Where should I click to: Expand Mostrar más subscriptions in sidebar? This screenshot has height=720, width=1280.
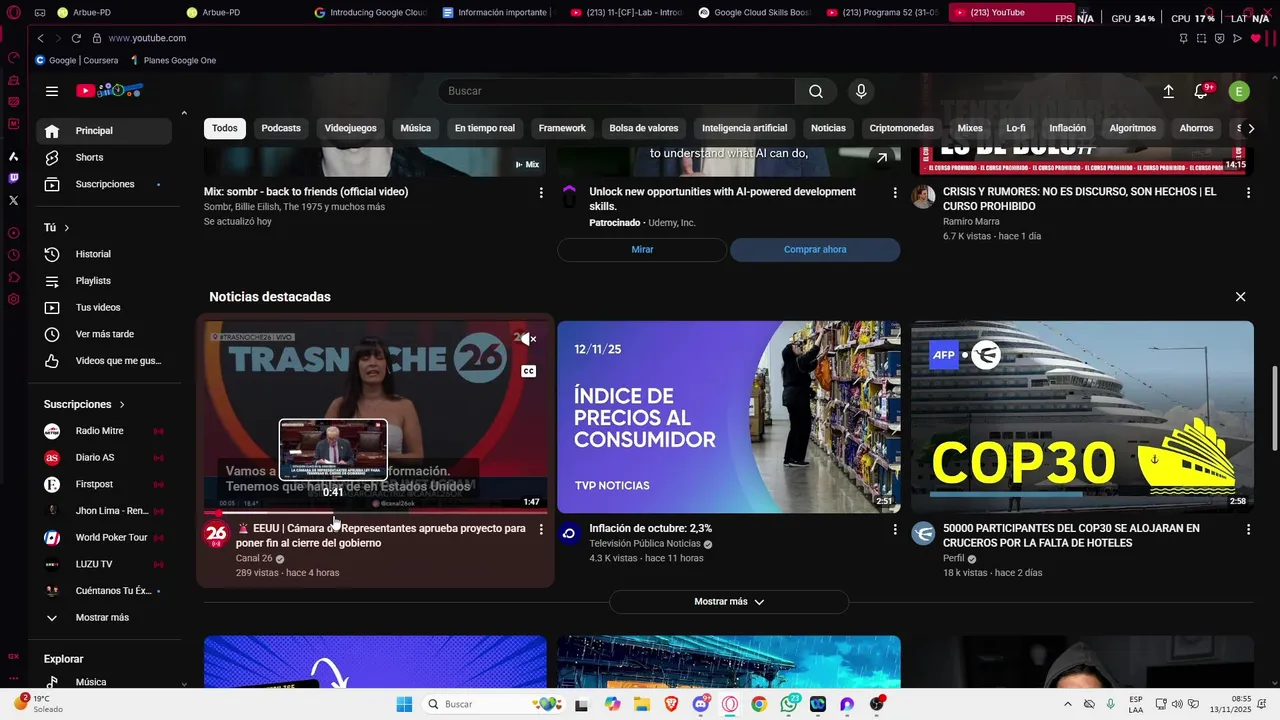point(104,618)
